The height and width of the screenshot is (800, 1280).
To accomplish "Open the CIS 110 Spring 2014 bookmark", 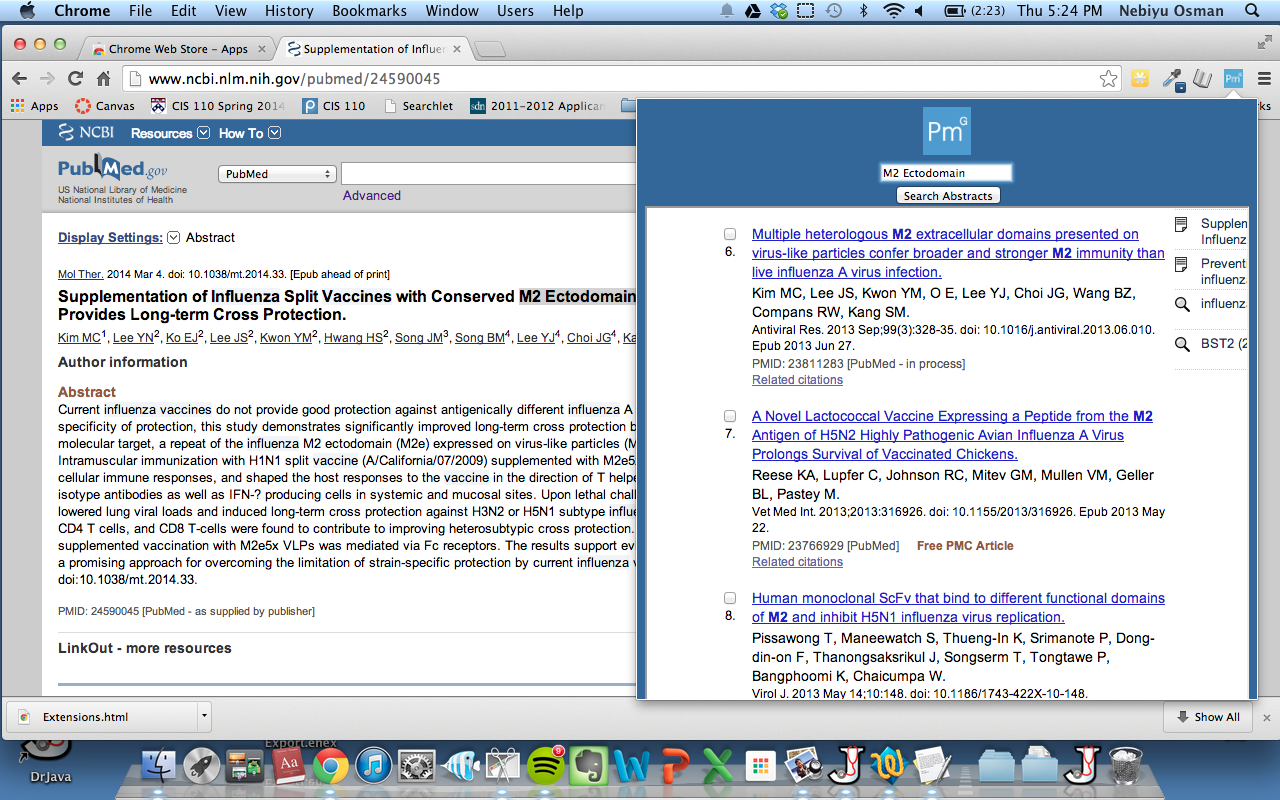I will (217, 105).
